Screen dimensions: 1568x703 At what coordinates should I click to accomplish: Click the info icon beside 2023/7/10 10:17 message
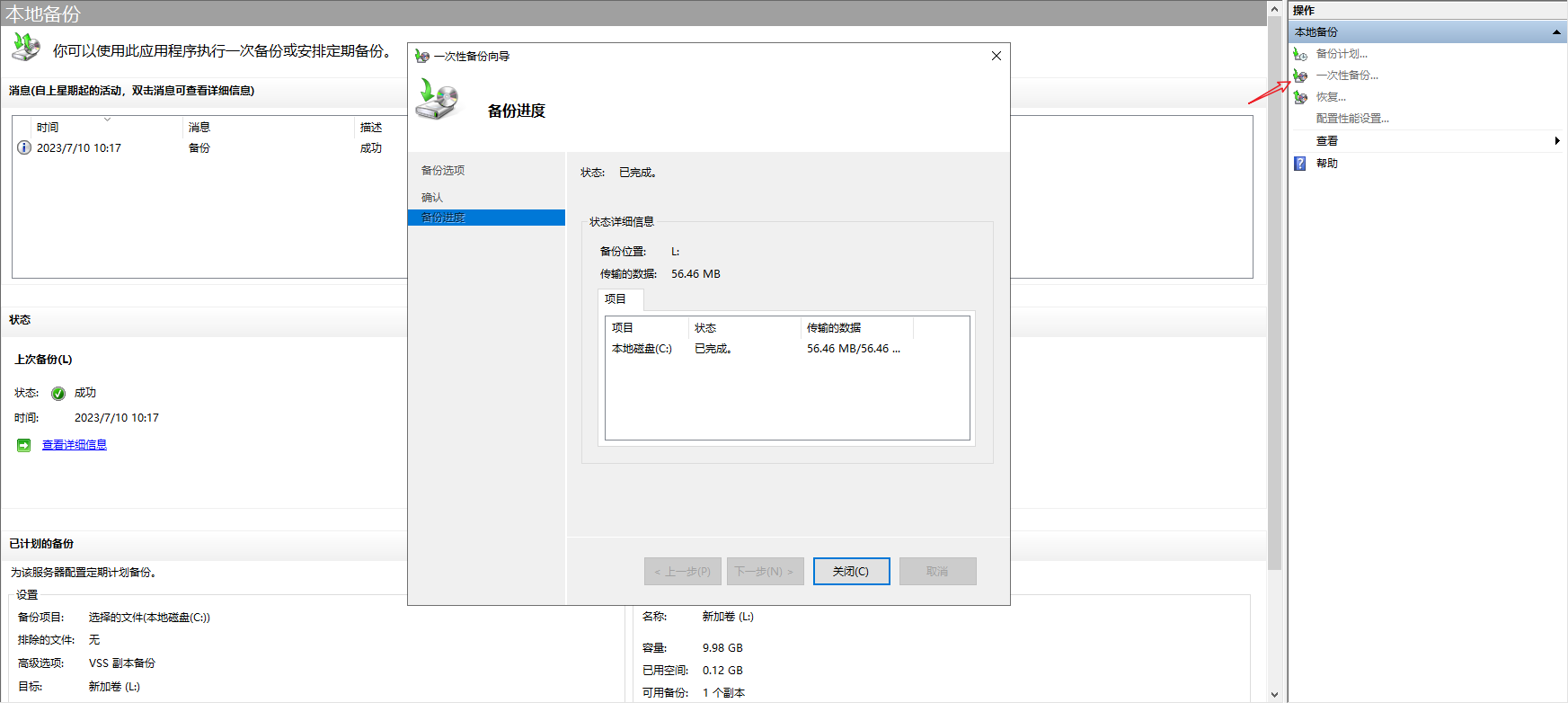[x=24, y=147]
